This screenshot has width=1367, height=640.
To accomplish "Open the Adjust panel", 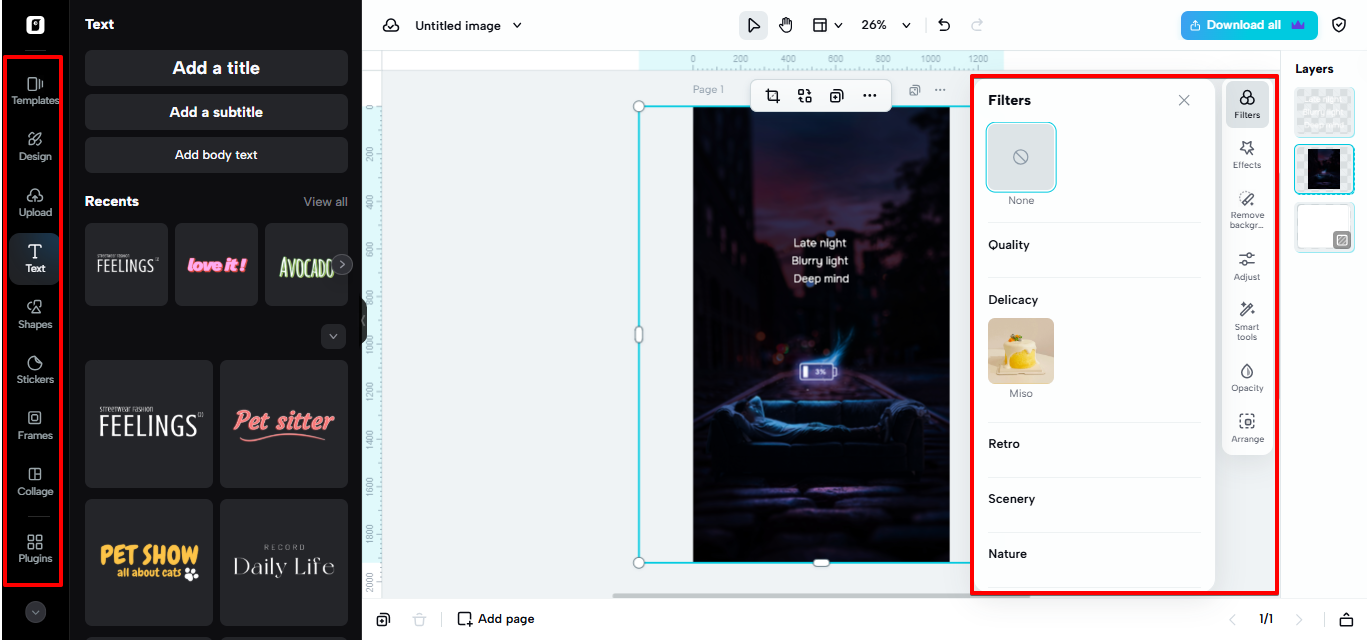I will [1247, 265].
